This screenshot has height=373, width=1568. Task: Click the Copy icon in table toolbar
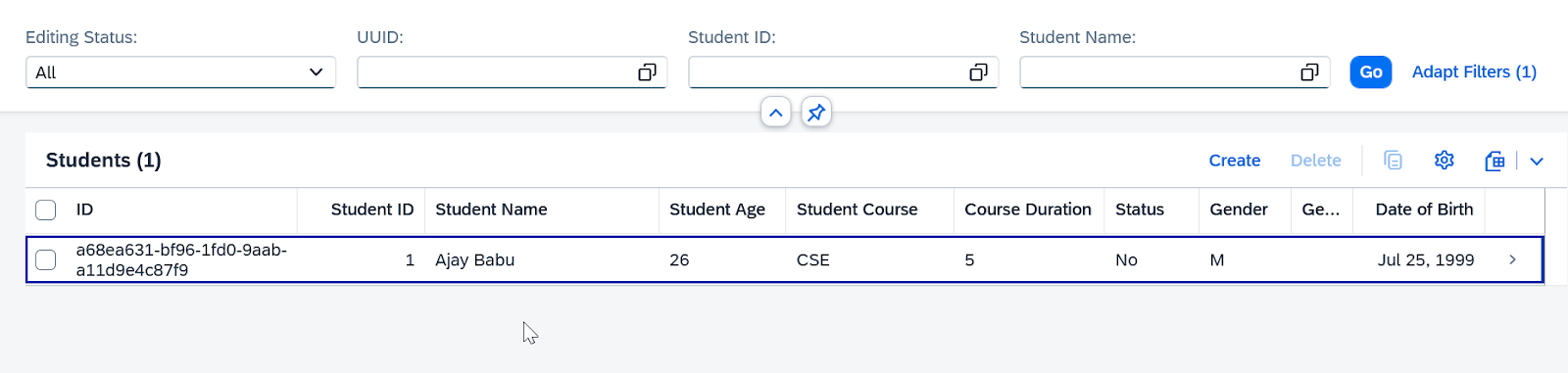(1393, 161)
